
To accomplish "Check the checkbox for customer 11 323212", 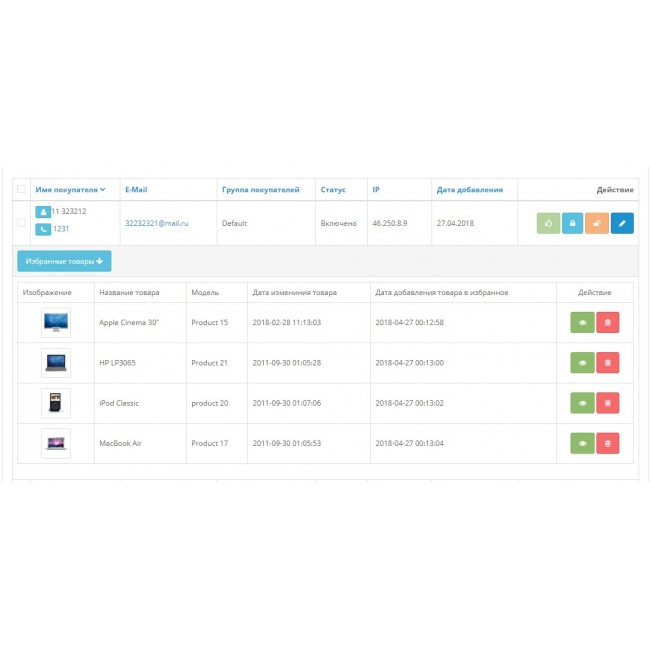I will click(x=22, y=223).
